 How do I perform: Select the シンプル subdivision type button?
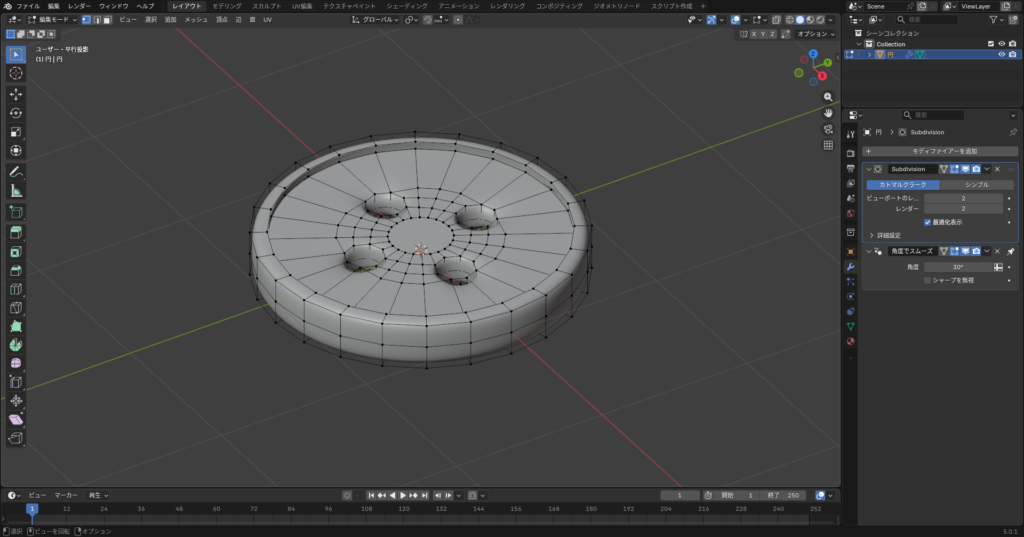tap(979, 185)
